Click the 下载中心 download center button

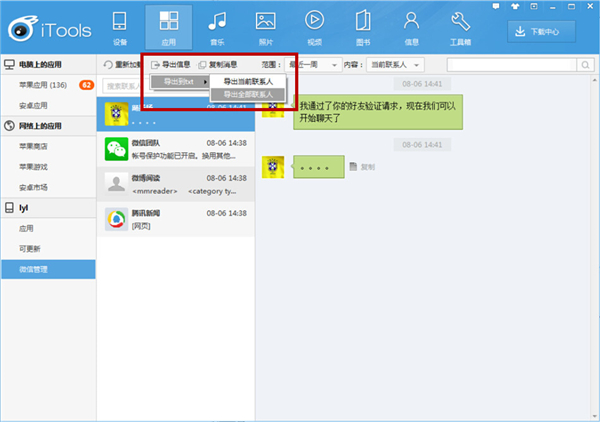click(541, 31)
